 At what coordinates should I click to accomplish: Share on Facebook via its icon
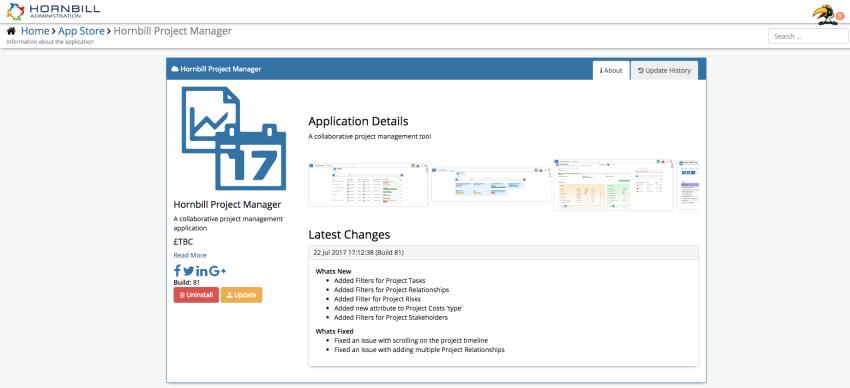pos(177,271)
